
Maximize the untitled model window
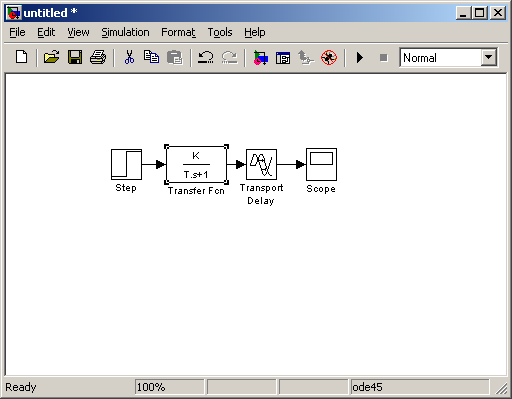[480, 13]
